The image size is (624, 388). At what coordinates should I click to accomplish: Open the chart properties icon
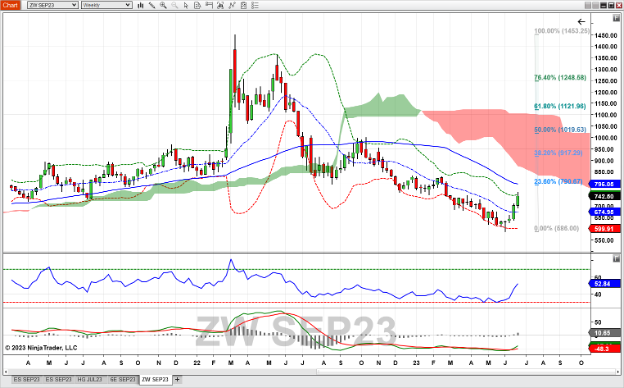click(244, 5)
